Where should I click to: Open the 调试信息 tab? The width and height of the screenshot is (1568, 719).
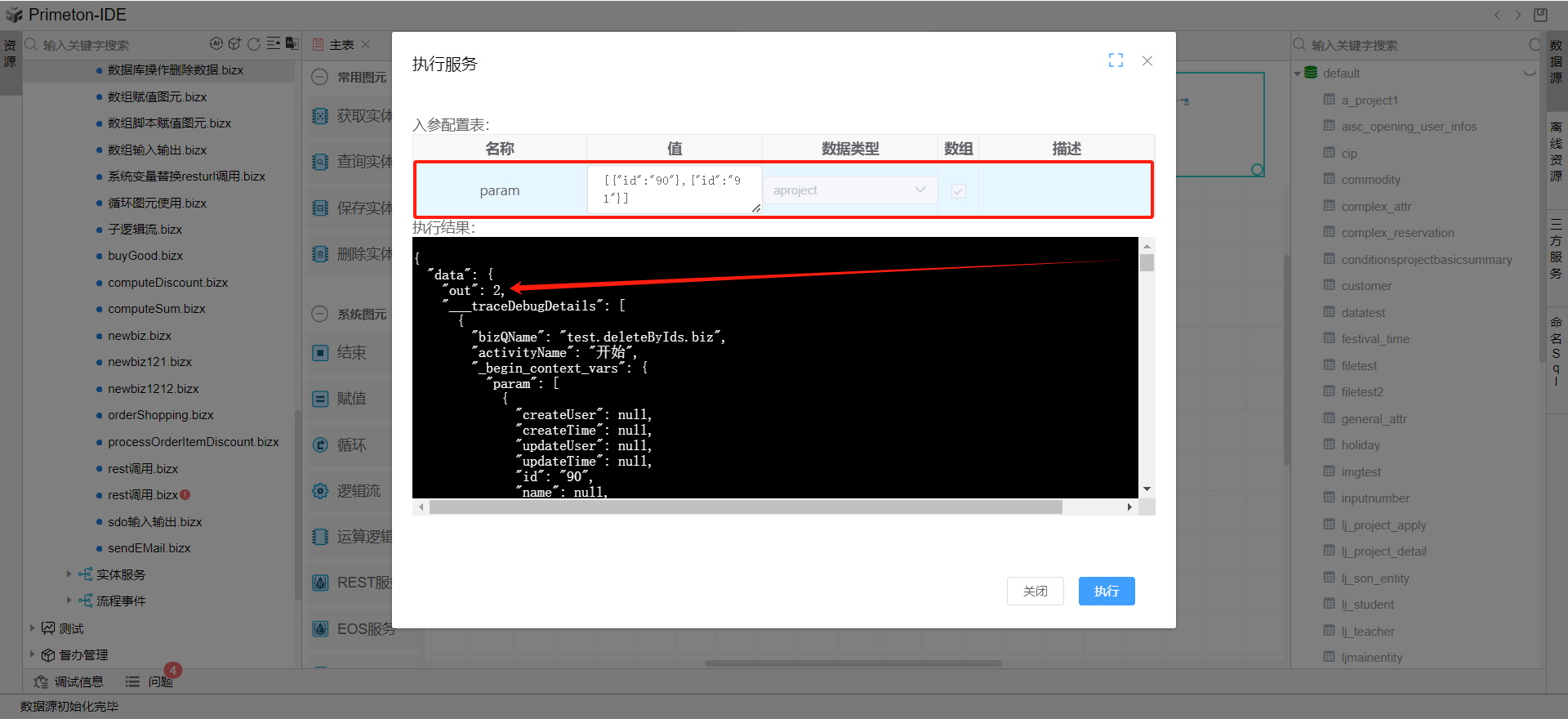[69, 681]
